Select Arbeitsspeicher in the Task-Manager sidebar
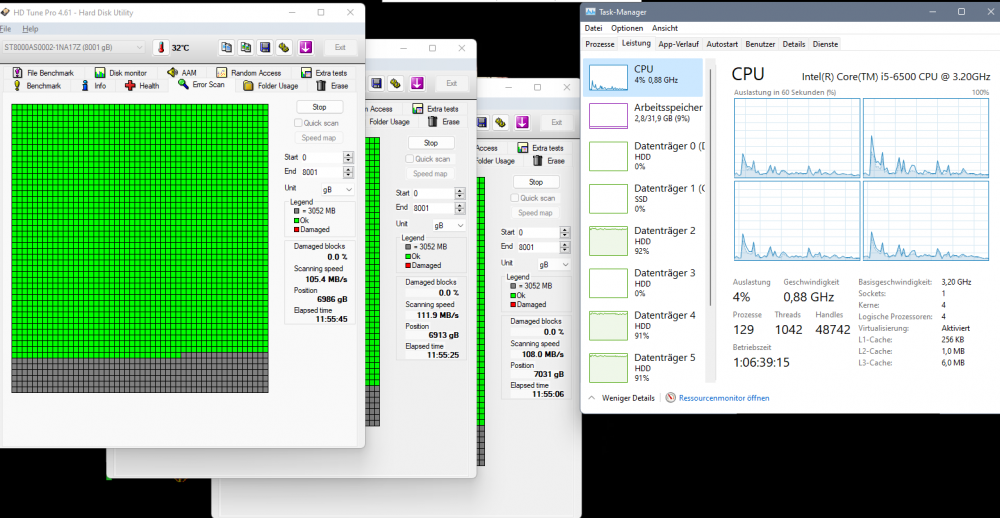 [643, 114]
